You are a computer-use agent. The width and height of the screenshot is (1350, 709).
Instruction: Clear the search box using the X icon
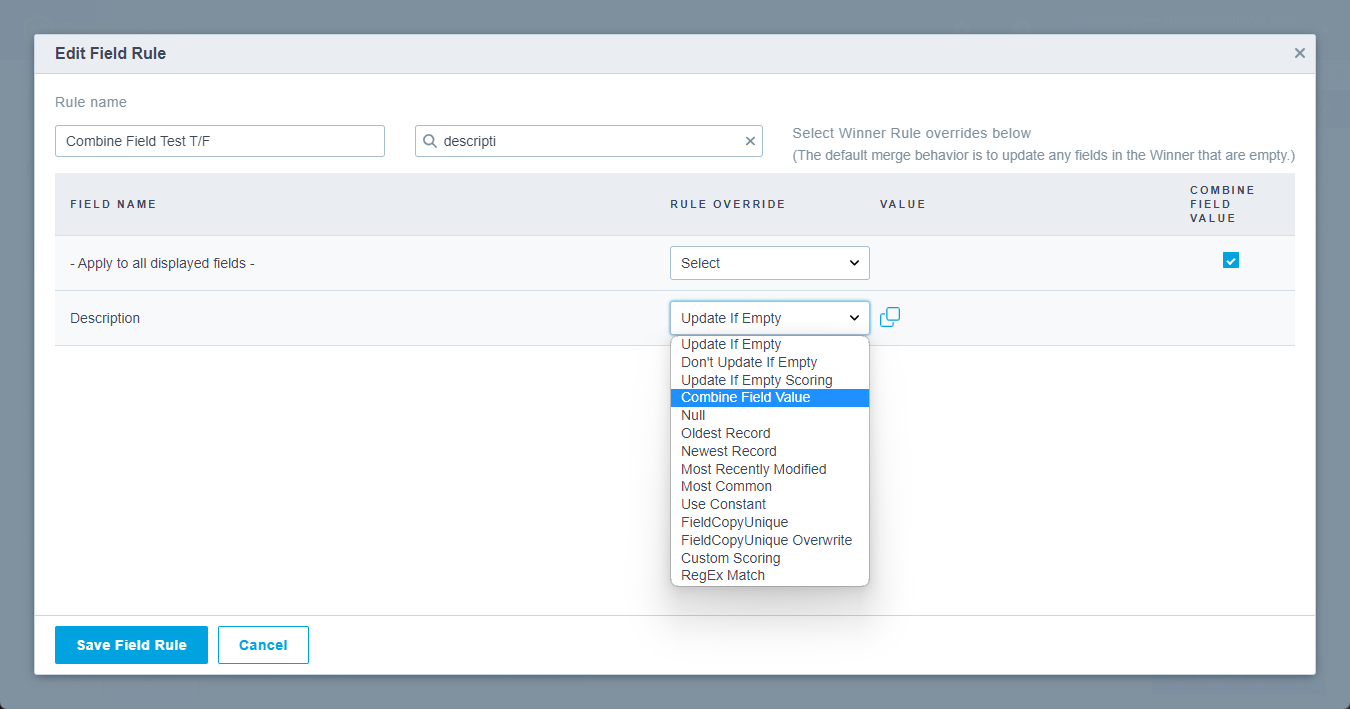click(750, 140)
